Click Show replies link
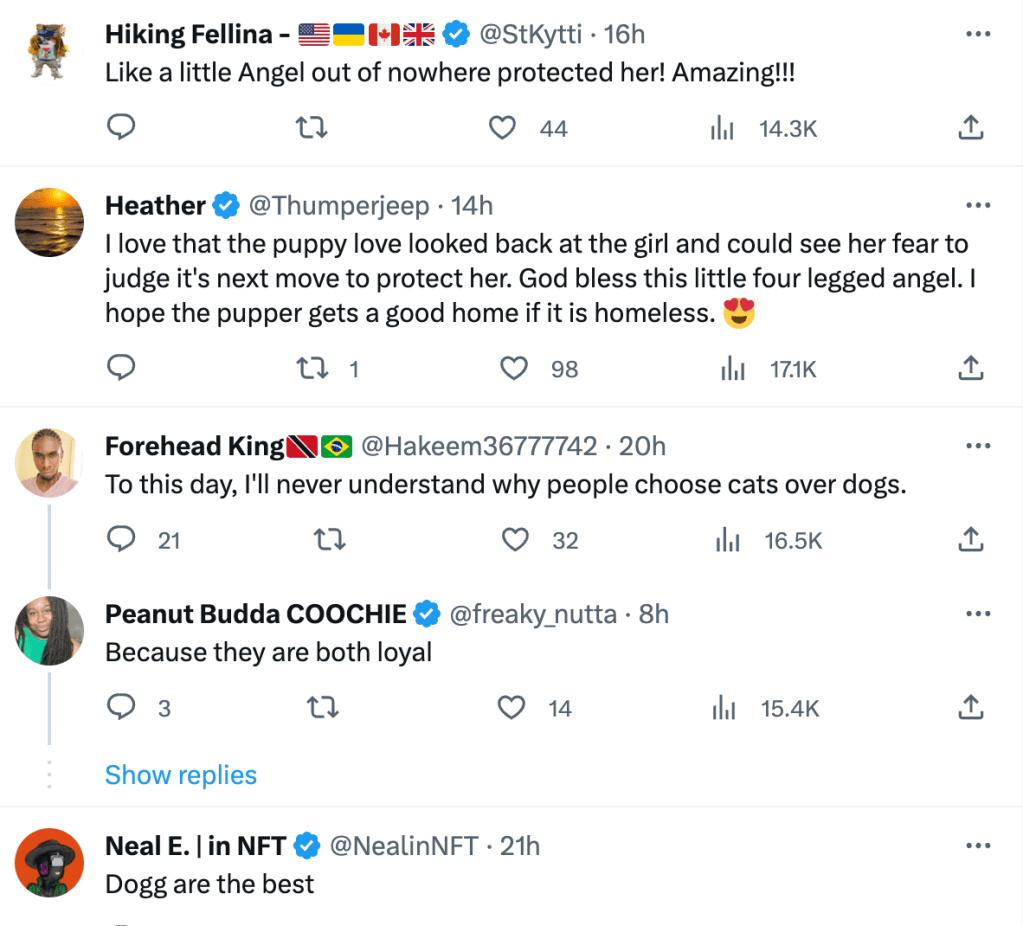1023x926 pixels. pos(181,775)
